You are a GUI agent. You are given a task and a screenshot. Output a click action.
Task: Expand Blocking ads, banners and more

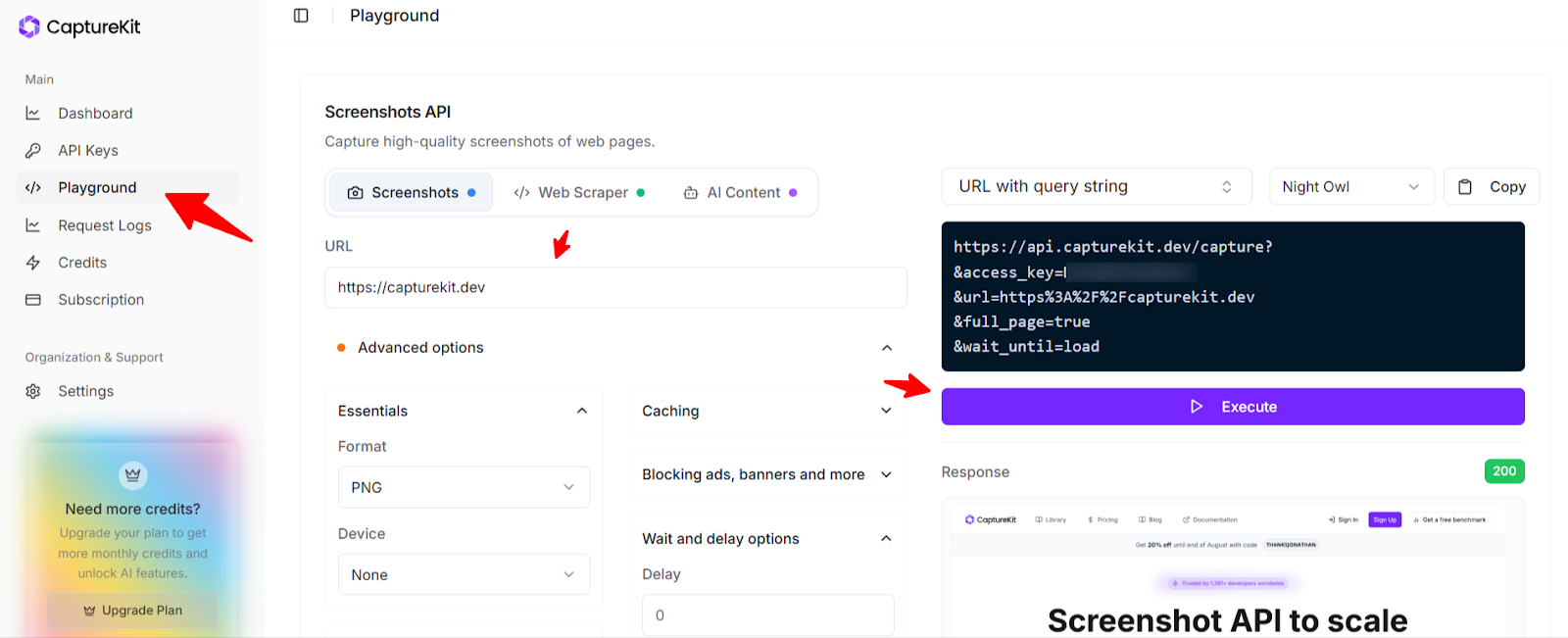tap(767, 474)
